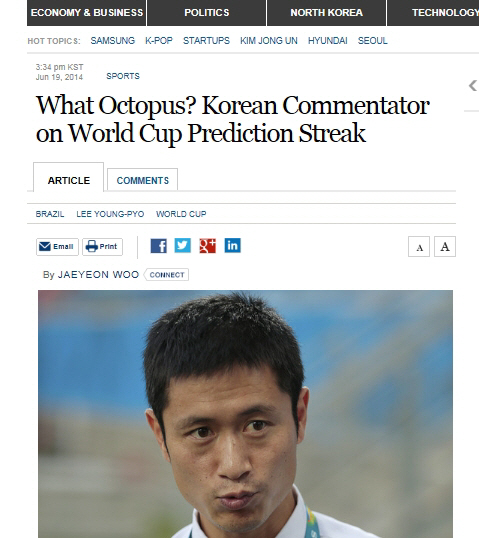Screen dimensions: 479x538
Task: Connect with author Jaeyeon Woo
Action: click(x=166, y=275)
